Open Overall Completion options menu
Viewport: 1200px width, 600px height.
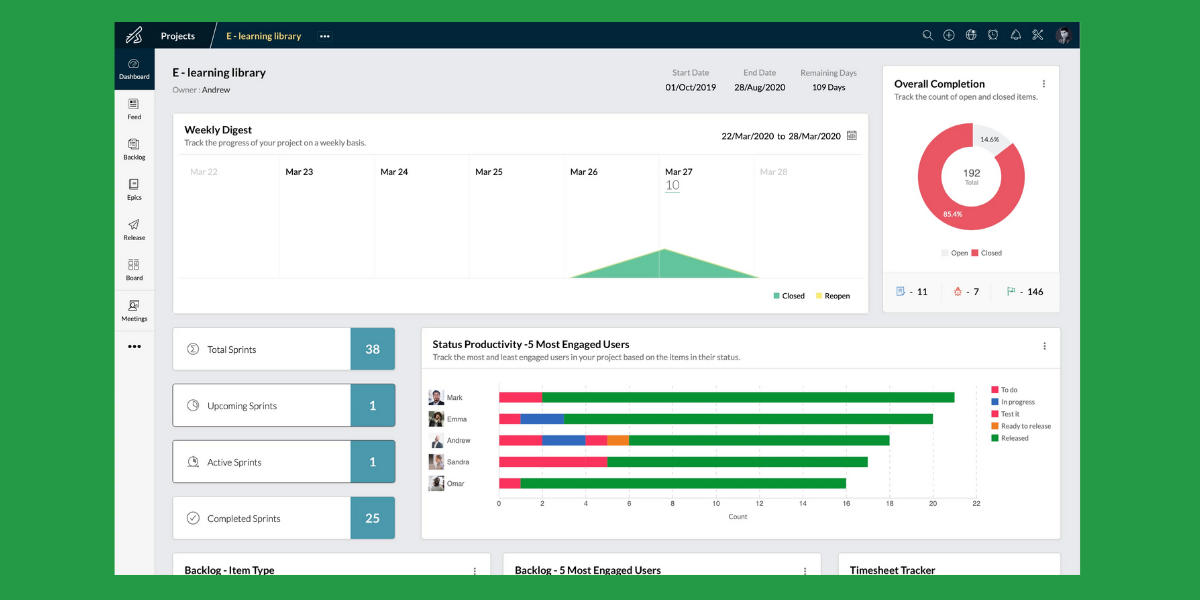pyautogui.click(x=1044, y=84)
